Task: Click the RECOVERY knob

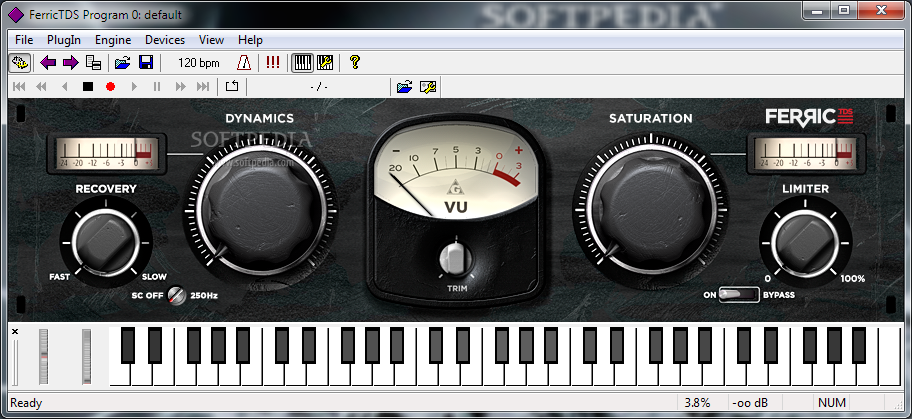Action: point(105,242)
